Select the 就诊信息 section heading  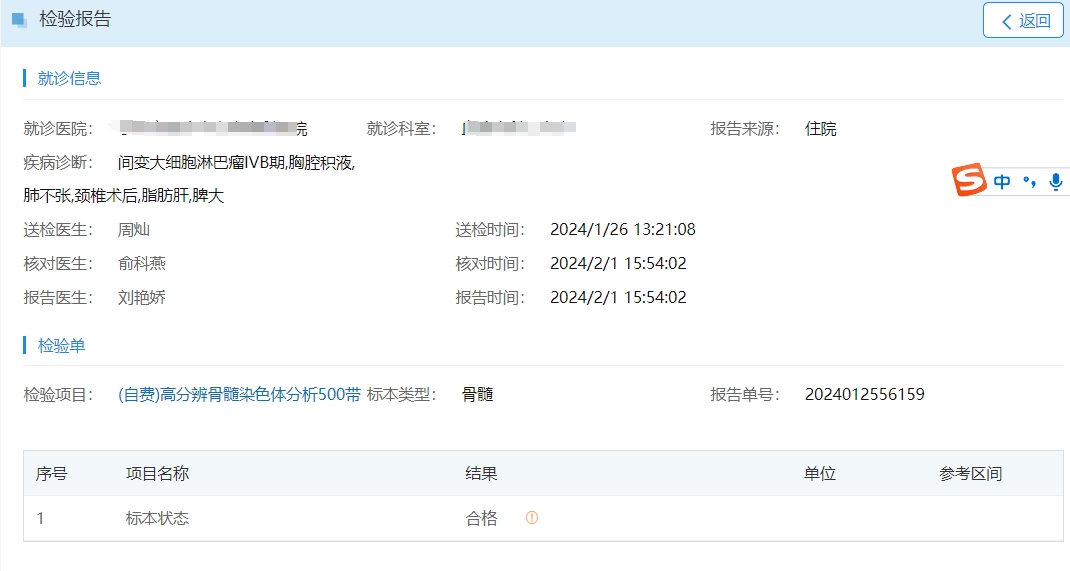click(x=69, y=78)
